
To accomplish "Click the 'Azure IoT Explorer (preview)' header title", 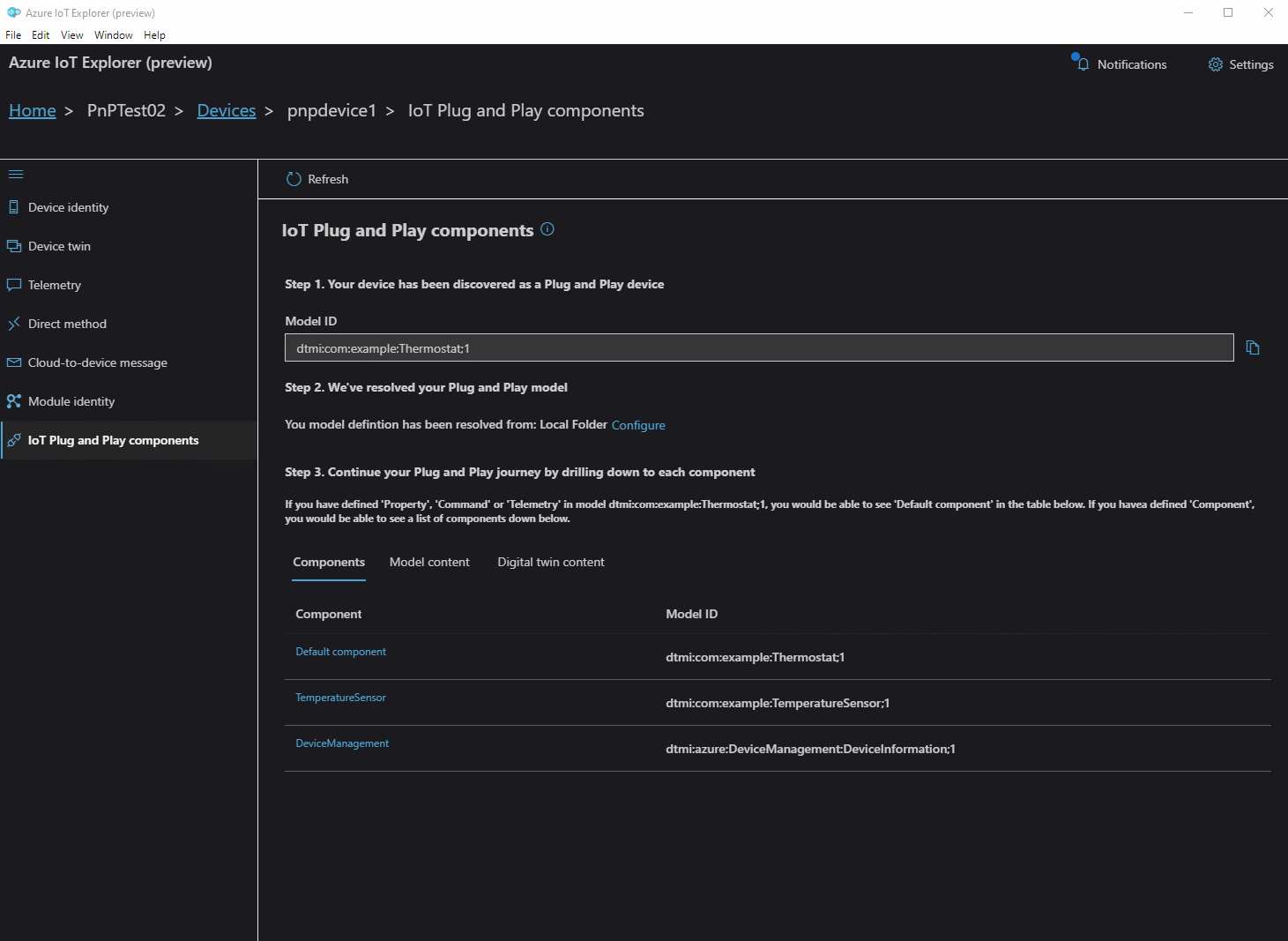I will point(110,63).
